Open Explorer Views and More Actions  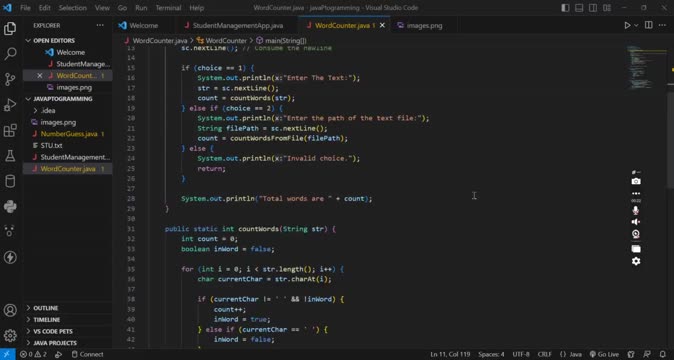100,25
